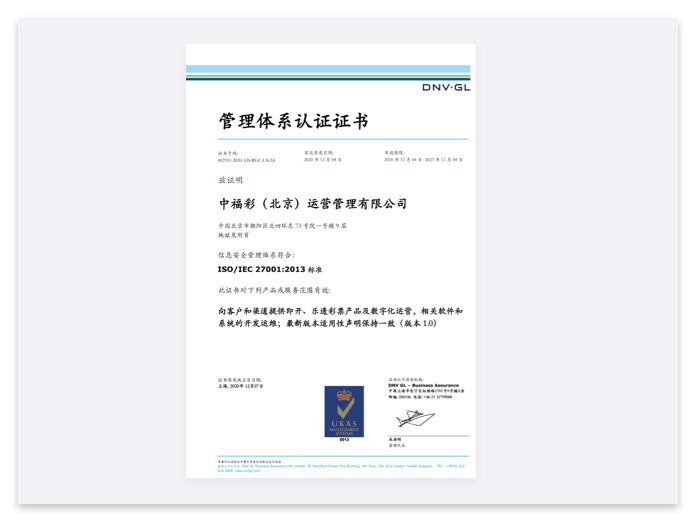Click the handwritten signature on the certificate
The height and width of the screenshot is (522, 696).
(x=415, y=418)
